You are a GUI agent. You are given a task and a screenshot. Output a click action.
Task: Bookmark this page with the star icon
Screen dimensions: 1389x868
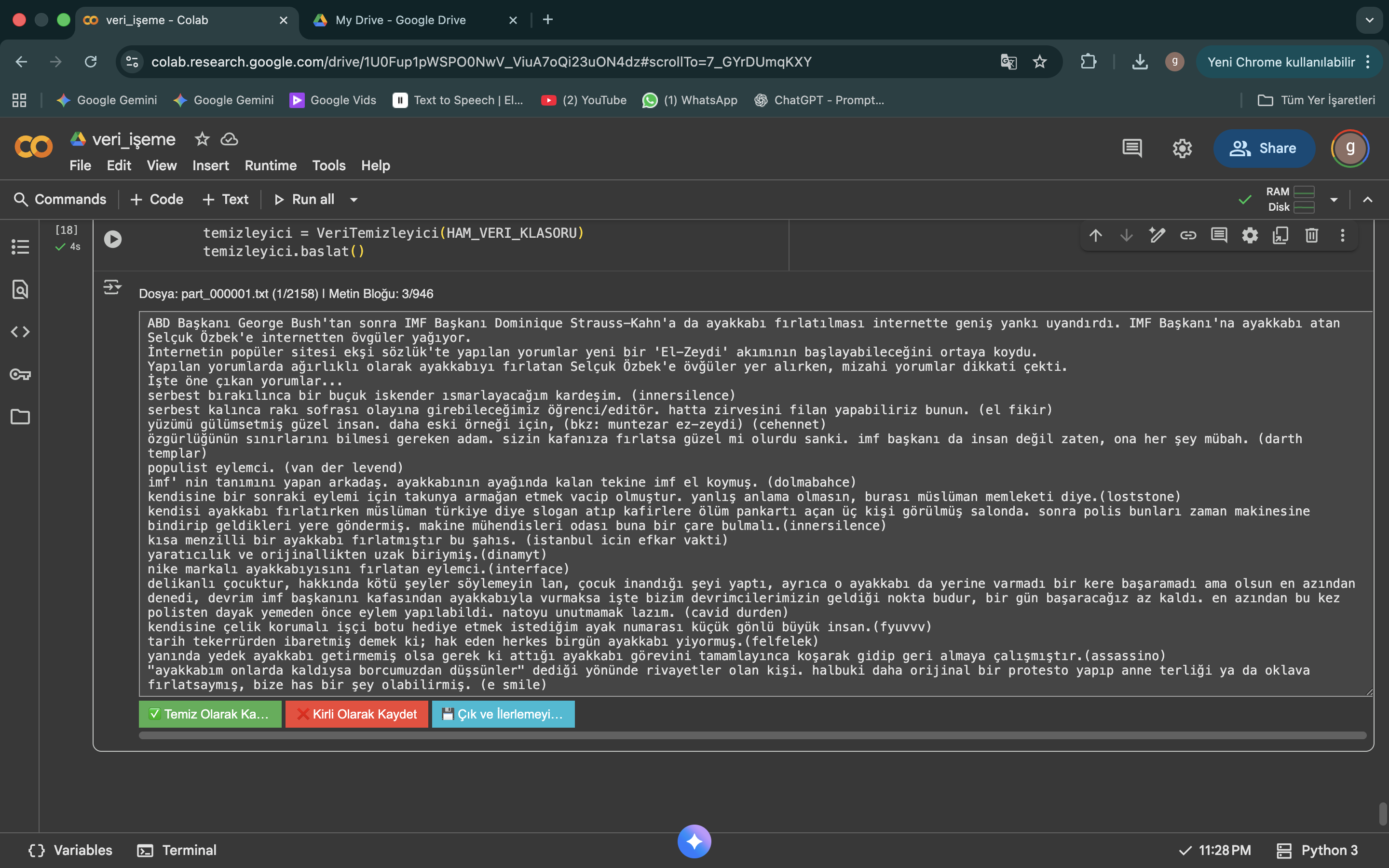point(1039,62)
